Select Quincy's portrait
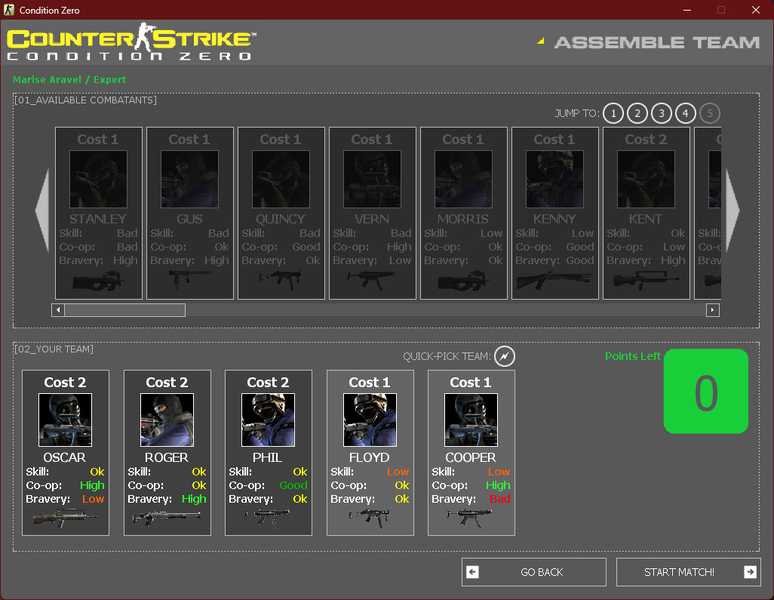This screenshot has height=600, width=774. pos(281,179)
